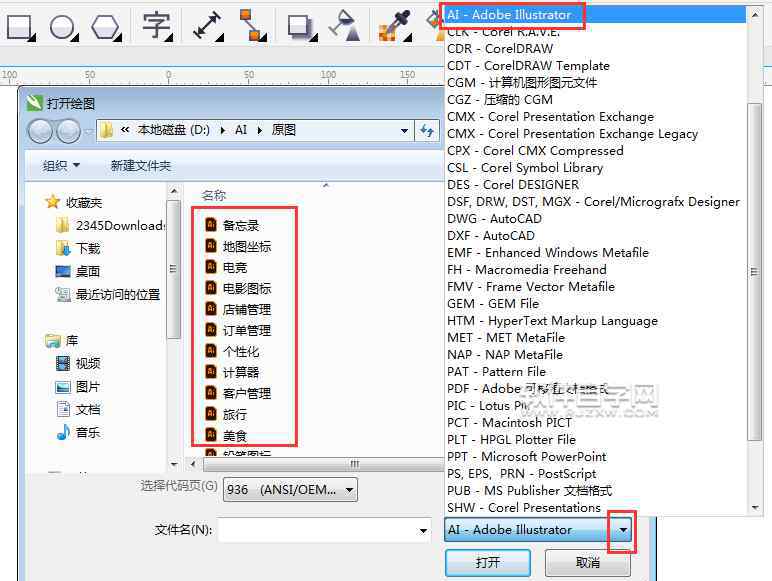Choose CSL - Corel Symbol Library
Viewport: 772px width, 581px height.
point(596,167)
